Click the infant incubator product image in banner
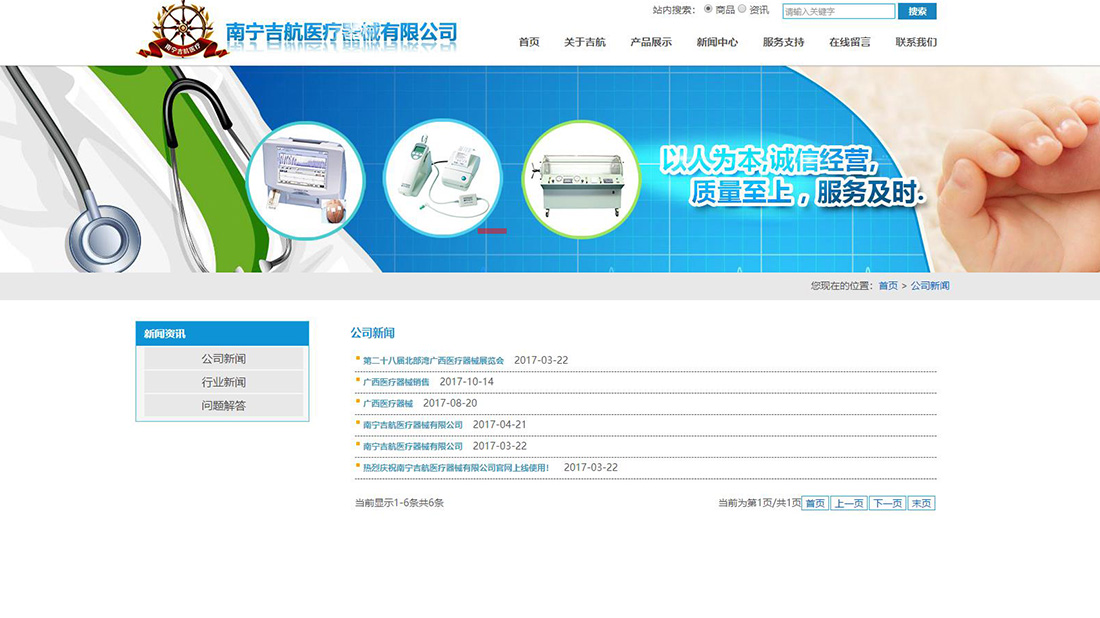This screenshot has width=1100, height=618. pos(580,180)
